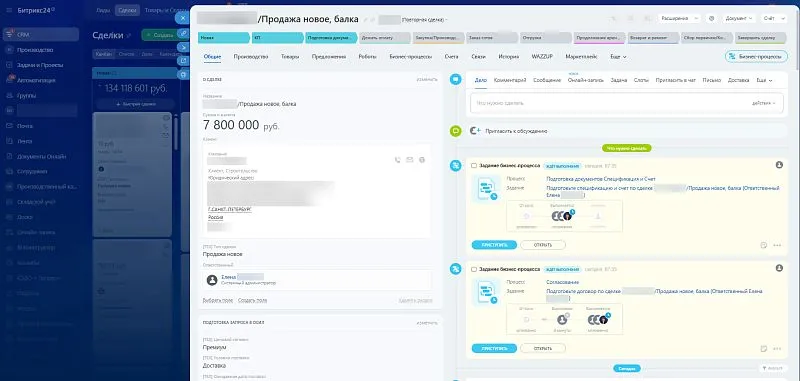
Task: Expand the Повторная сделка dropdown arrow
Action: (446, 20)
